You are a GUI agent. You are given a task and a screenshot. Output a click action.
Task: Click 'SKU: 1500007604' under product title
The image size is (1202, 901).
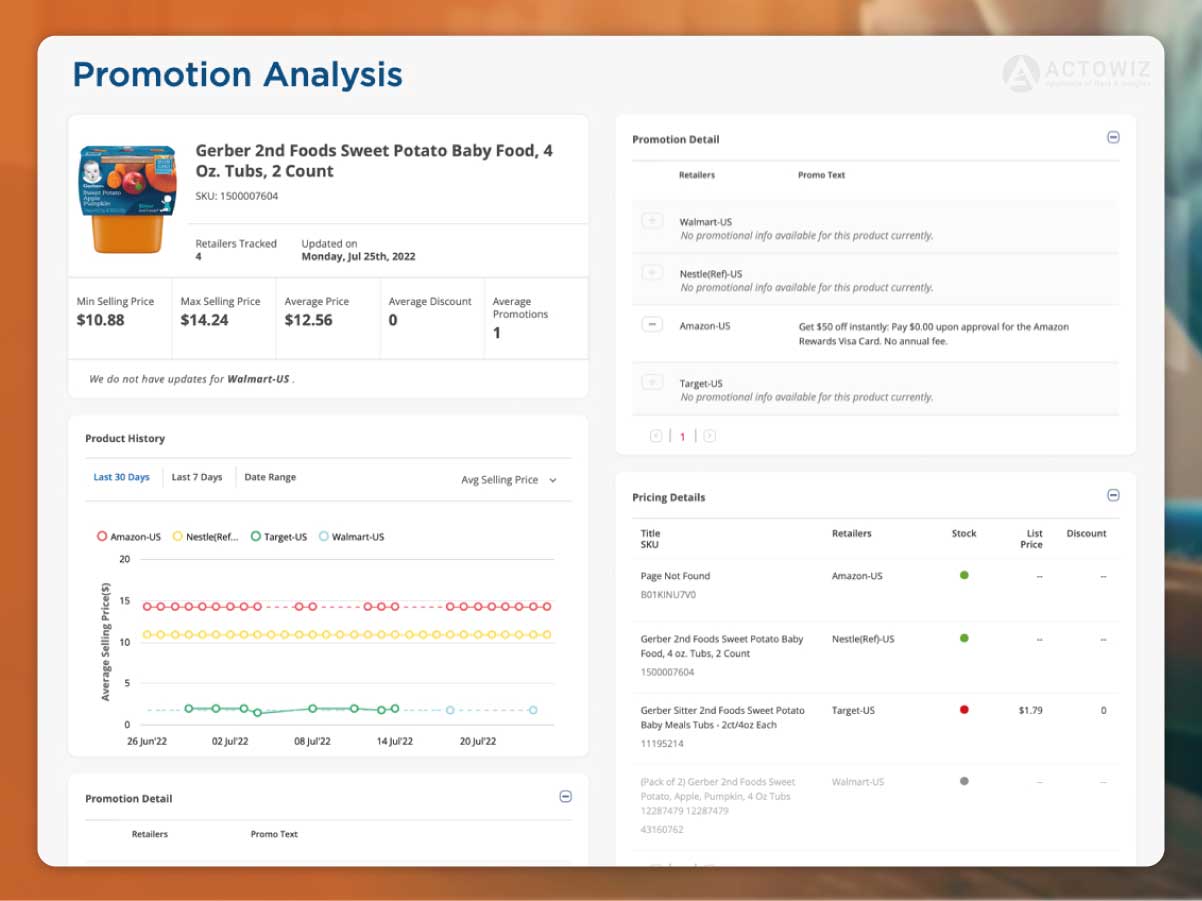coord(237,196)
